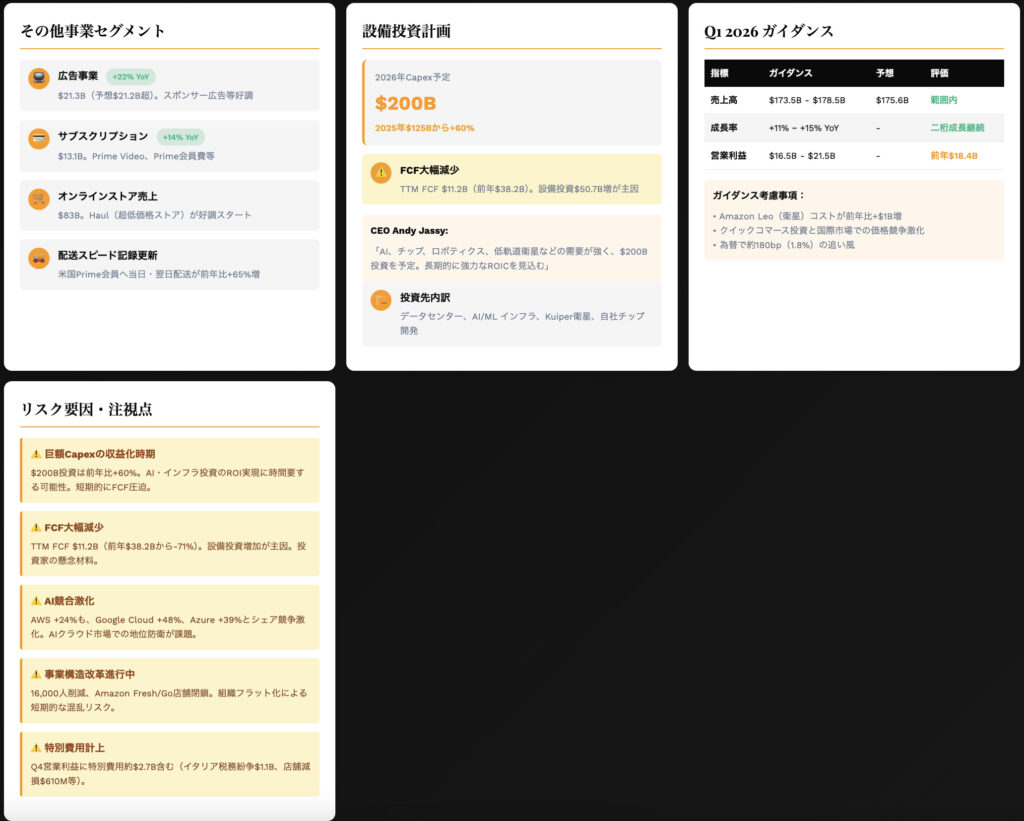Click warning icon beside AI競合激化
The height and width of the screenshot is (821, 1024).
(36, 601)
